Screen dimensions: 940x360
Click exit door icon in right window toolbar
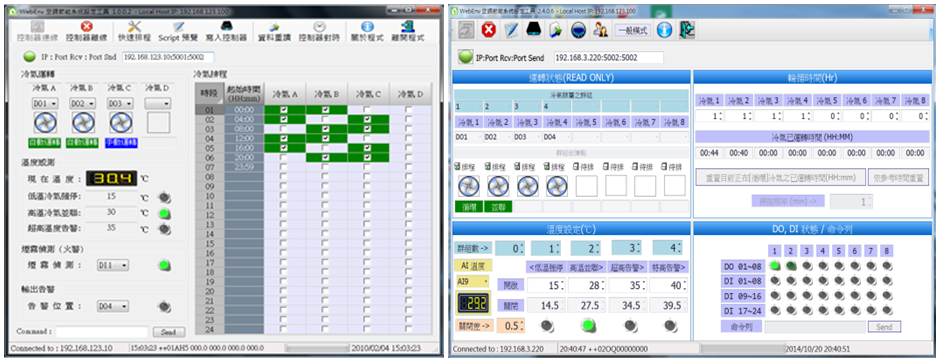pos(687,30)
